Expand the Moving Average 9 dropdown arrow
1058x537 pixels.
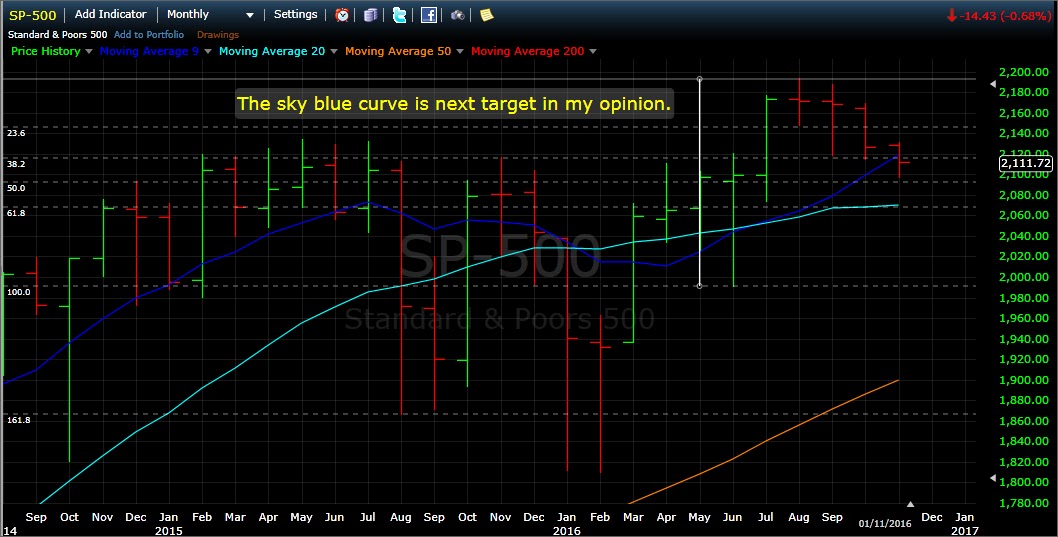click(208, 51)
